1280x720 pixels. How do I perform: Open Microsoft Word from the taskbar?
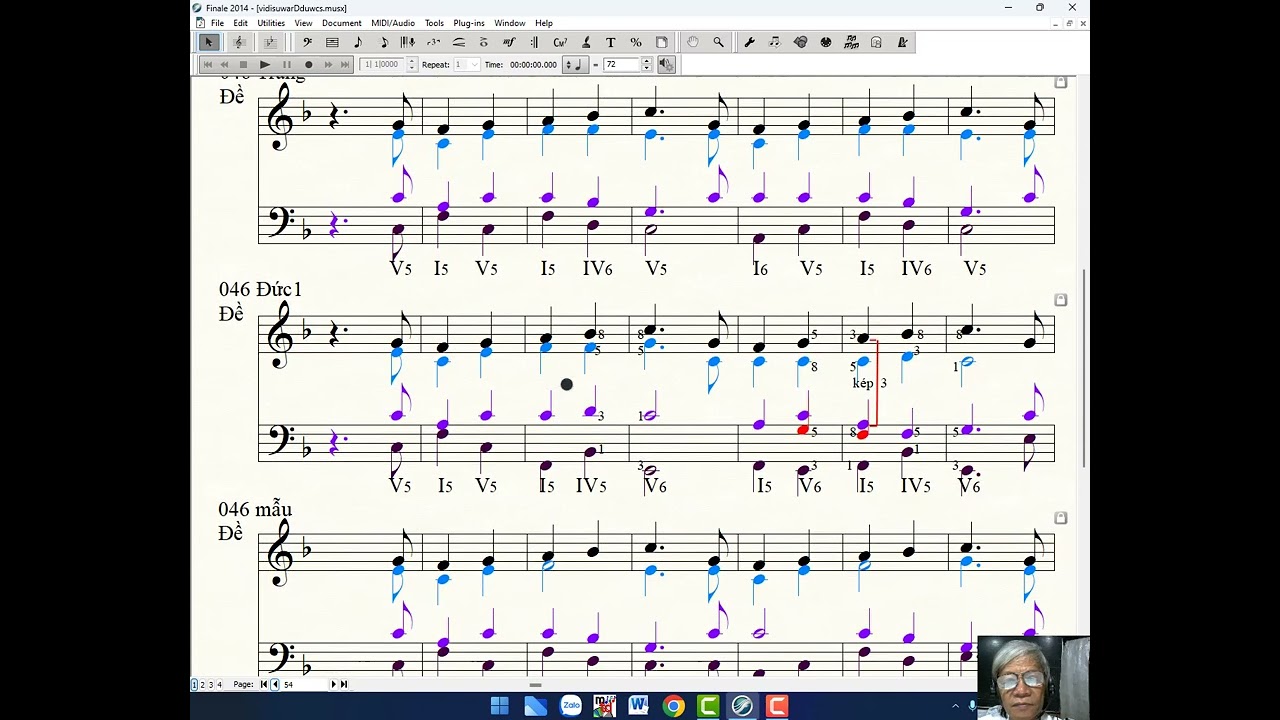pos(638,706)
